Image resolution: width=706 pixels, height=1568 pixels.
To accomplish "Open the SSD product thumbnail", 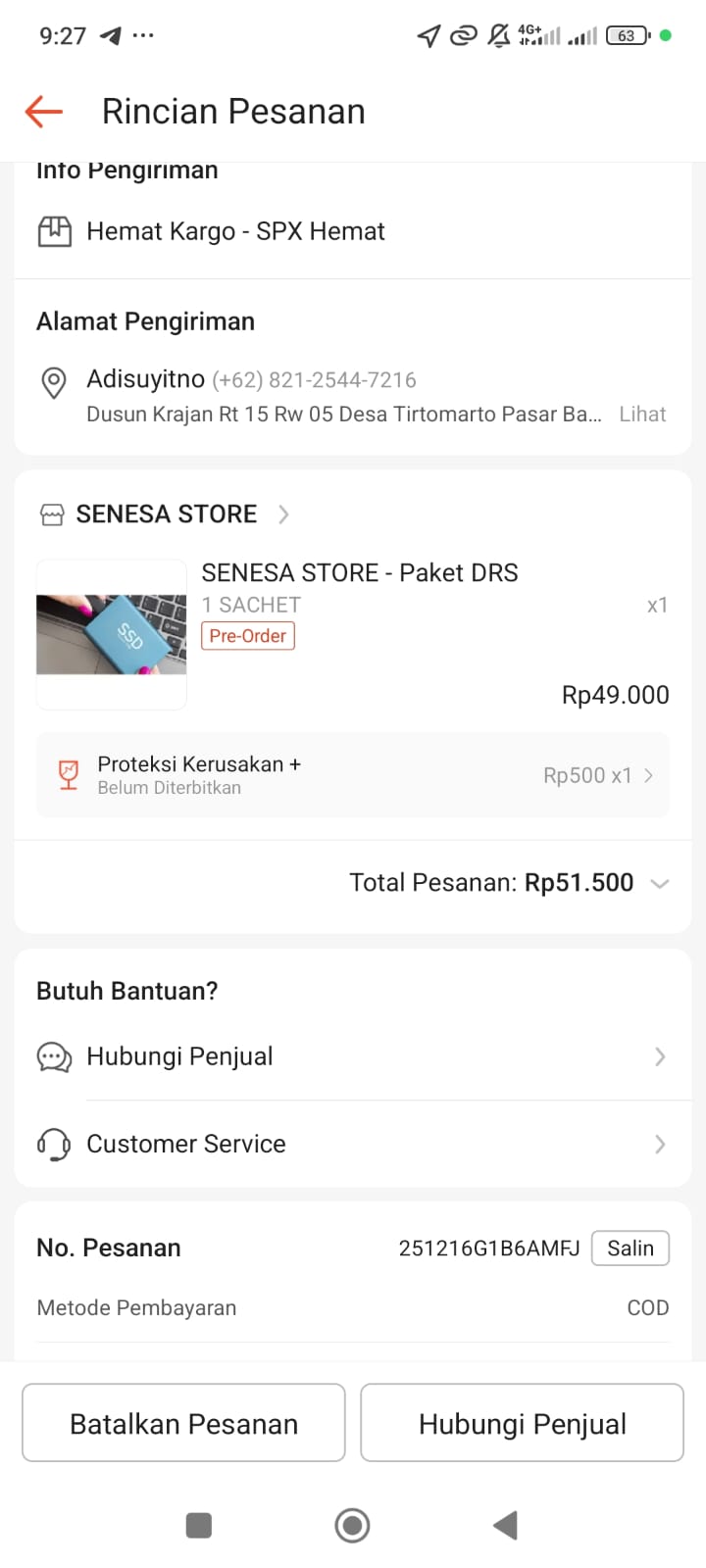I will tap(112, 634).
